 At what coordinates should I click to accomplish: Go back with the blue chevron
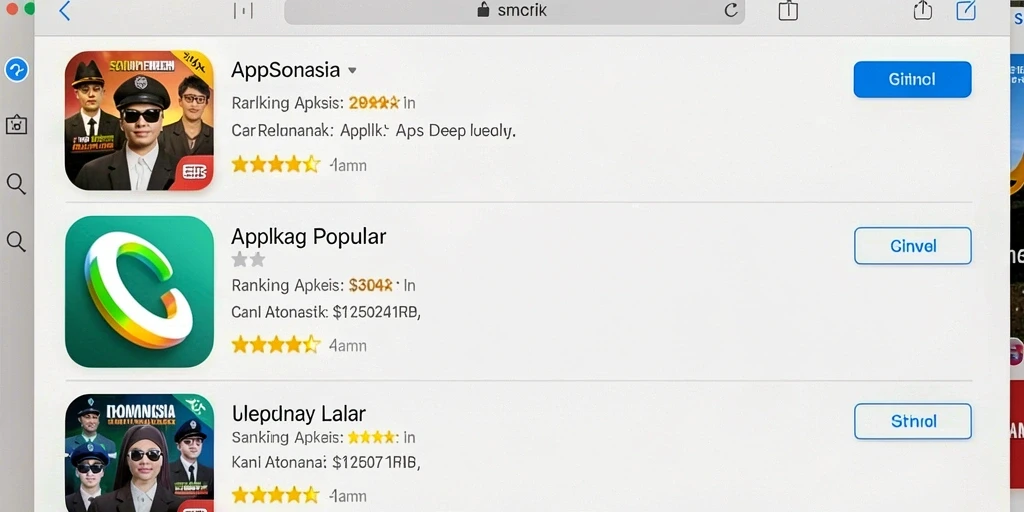pos(64,10)
